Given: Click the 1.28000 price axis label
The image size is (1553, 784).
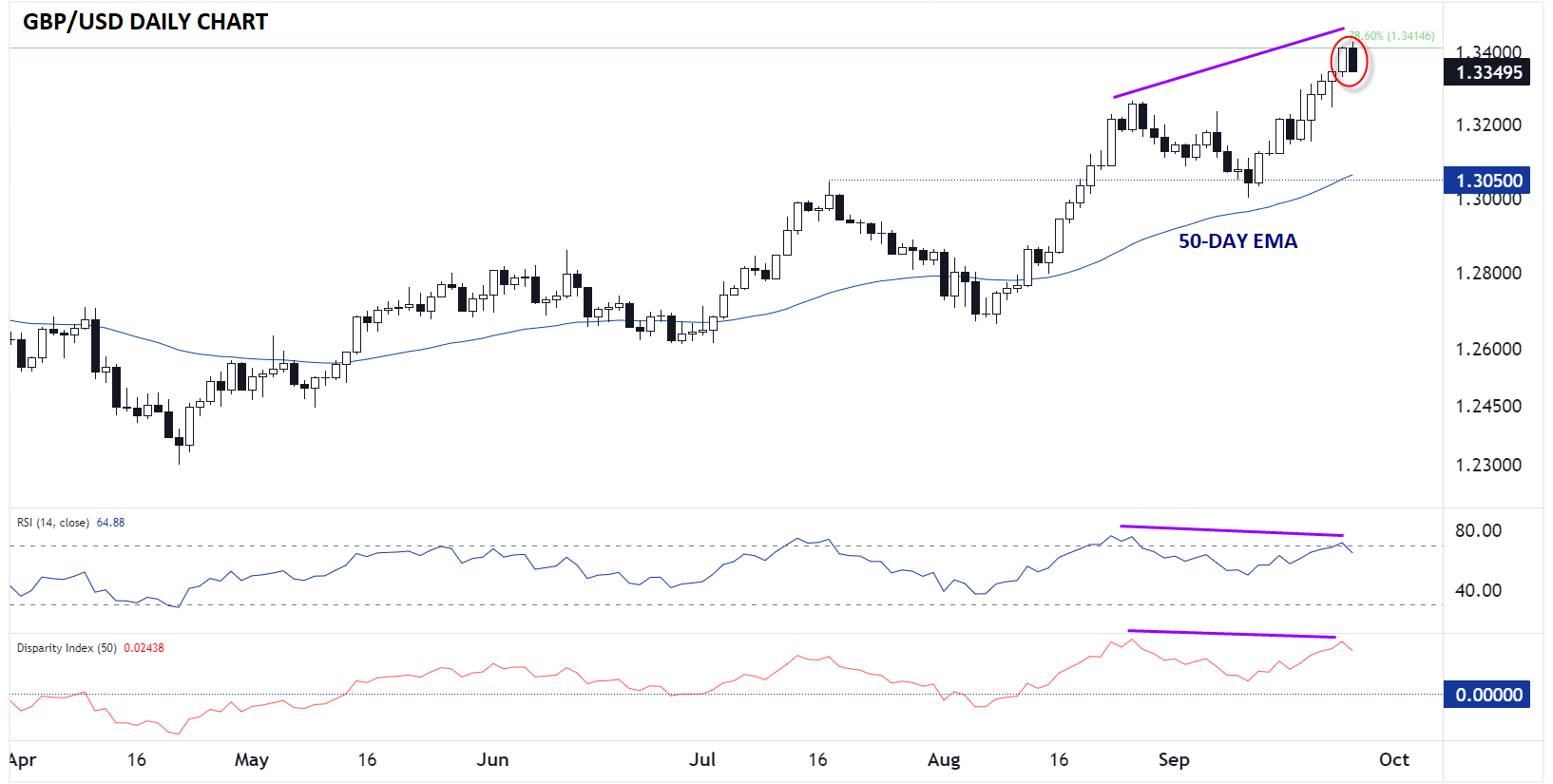Looking at the screenshot, I should click(x=1488, y=273).
